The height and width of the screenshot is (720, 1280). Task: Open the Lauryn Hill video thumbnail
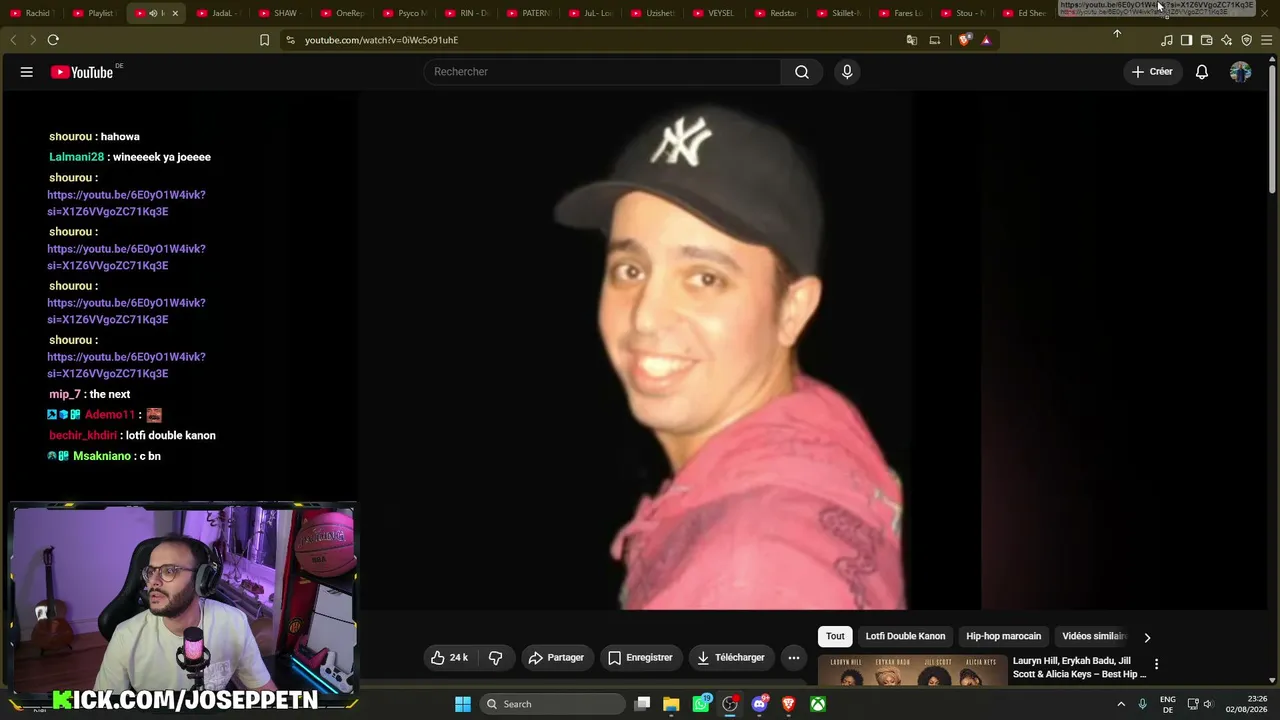912,670
